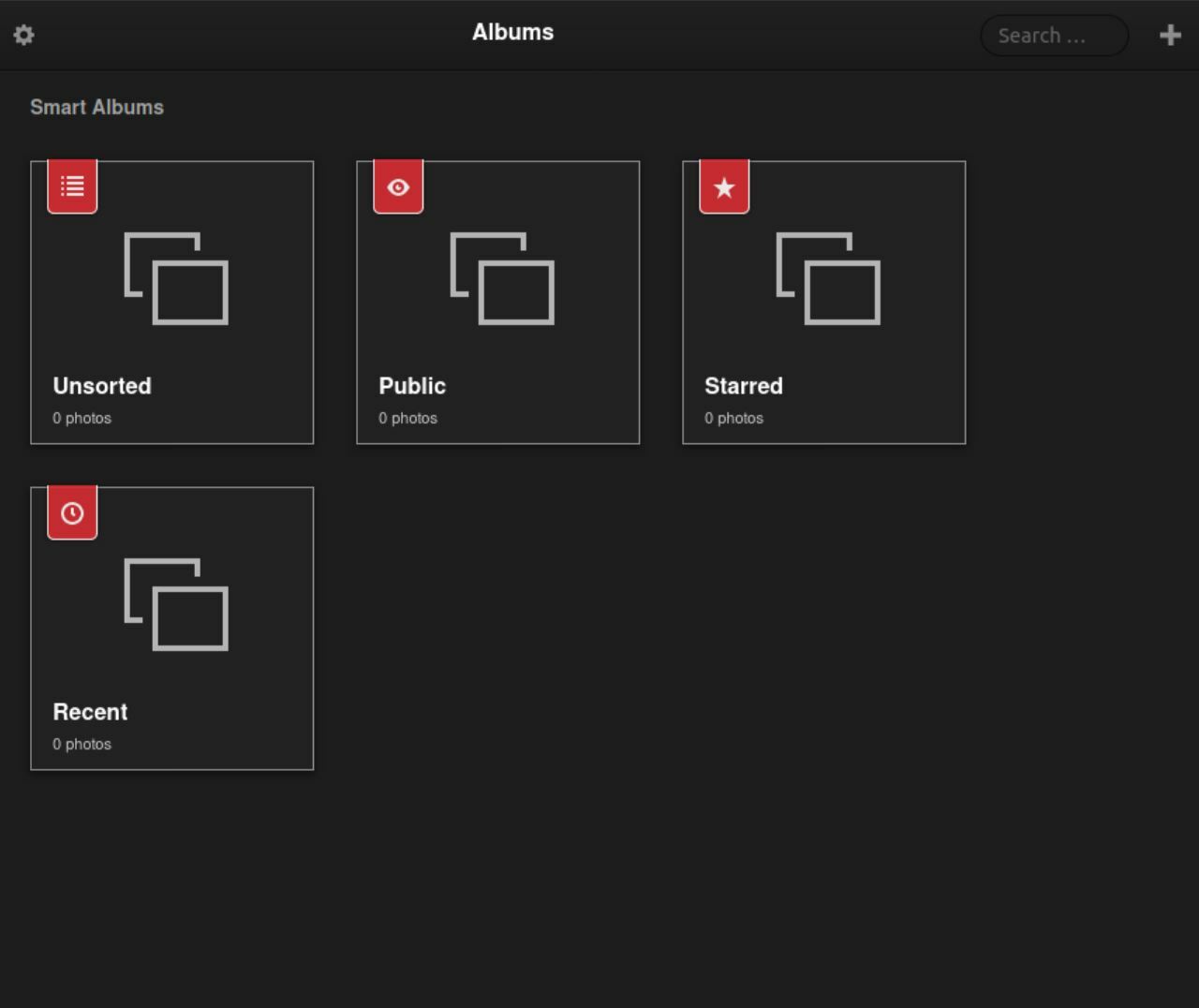Click '0 photos' under Unsorted

(81, 418)
